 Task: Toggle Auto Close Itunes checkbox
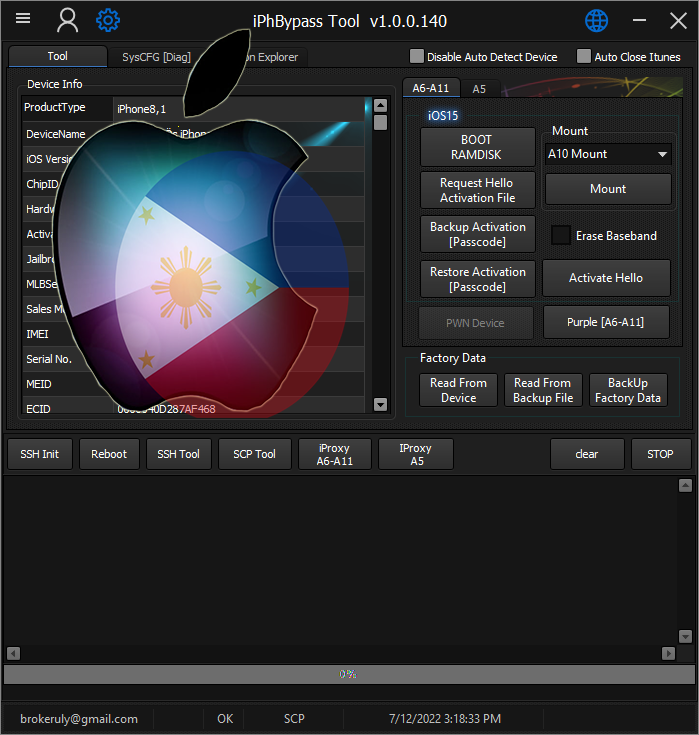(x=584, y=56)
